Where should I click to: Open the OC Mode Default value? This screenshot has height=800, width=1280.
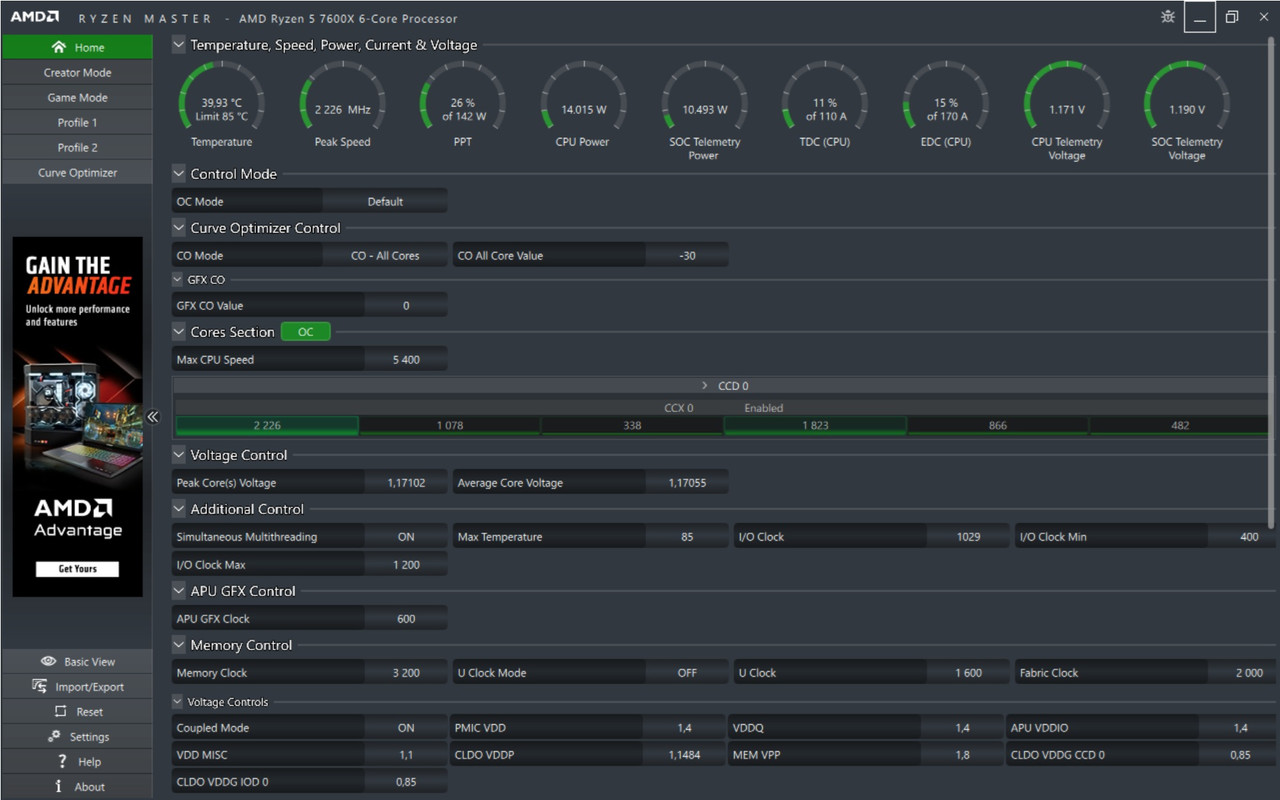click(385, 202)
